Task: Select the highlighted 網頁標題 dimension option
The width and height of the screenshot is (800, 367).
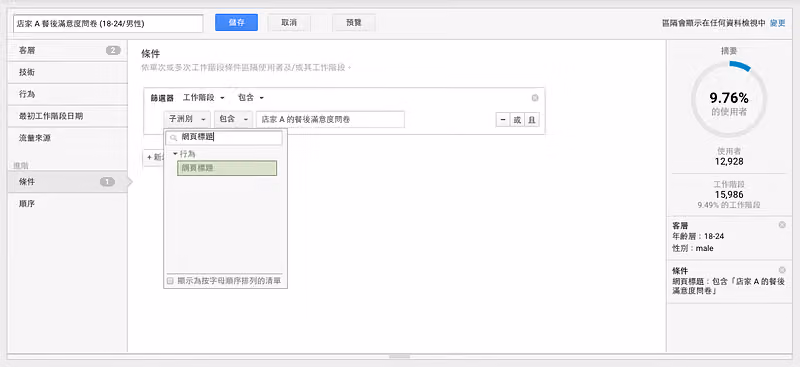Action: [x=227, y=168]
